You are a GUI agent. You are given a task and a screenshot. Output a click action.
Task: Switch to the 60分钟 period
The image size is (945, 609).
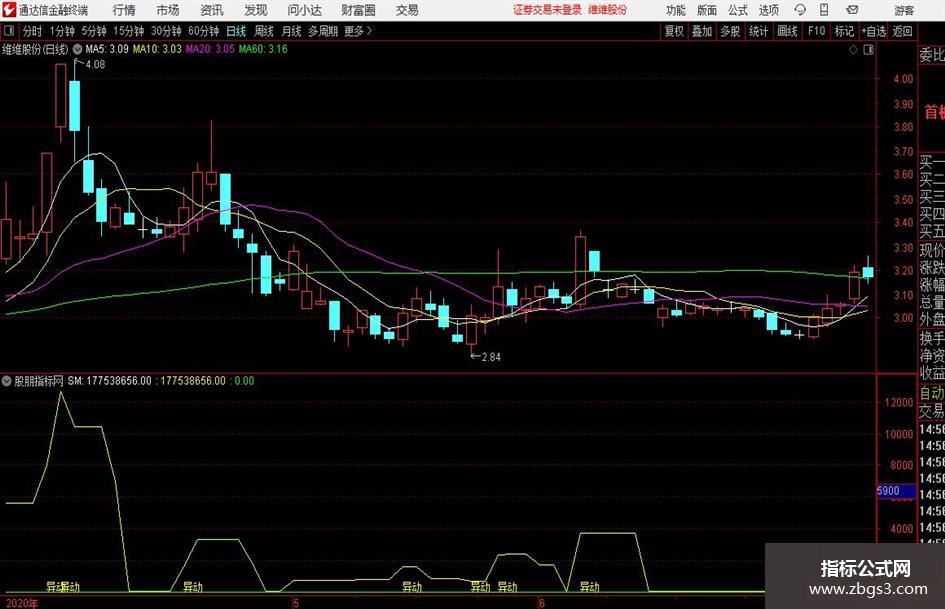[x=203, y=31]
